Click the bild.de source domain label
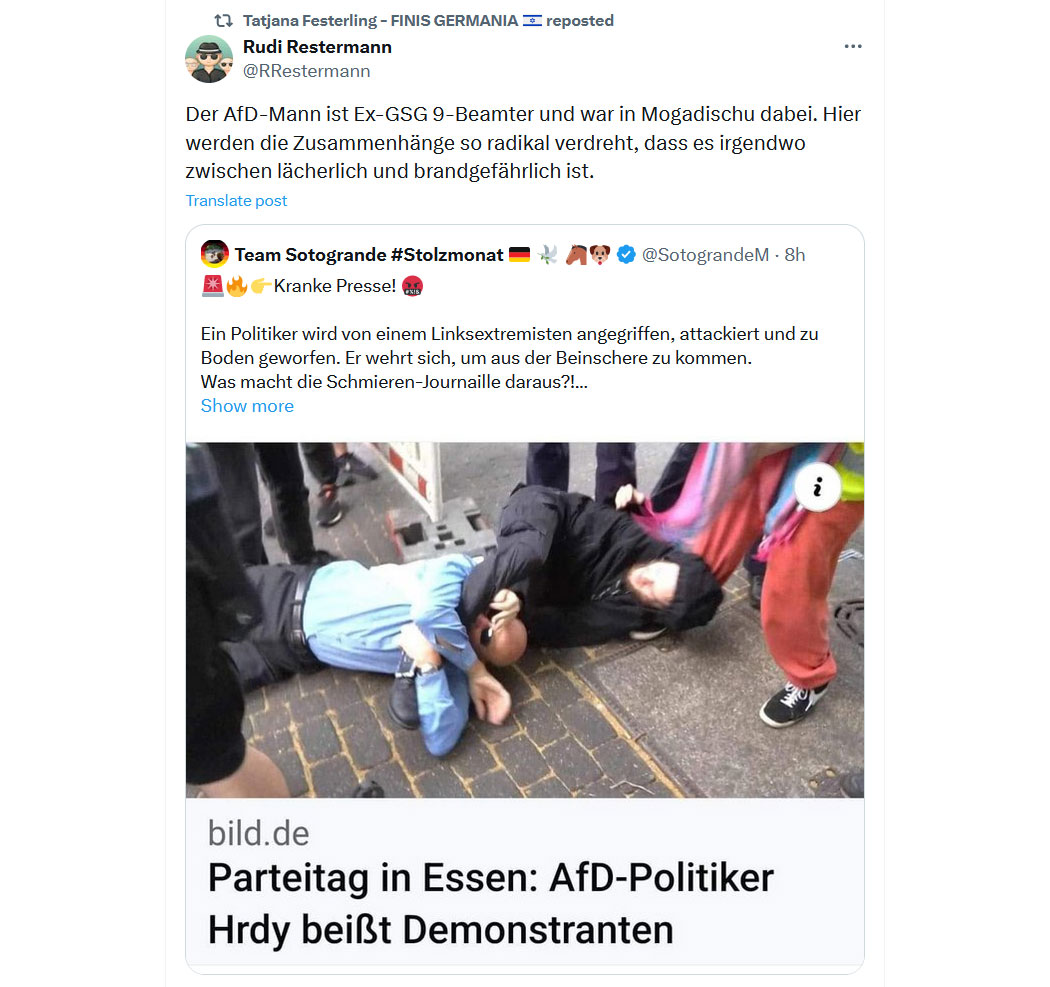Viewport: 1050px width, 987px height. click(258, 834)
